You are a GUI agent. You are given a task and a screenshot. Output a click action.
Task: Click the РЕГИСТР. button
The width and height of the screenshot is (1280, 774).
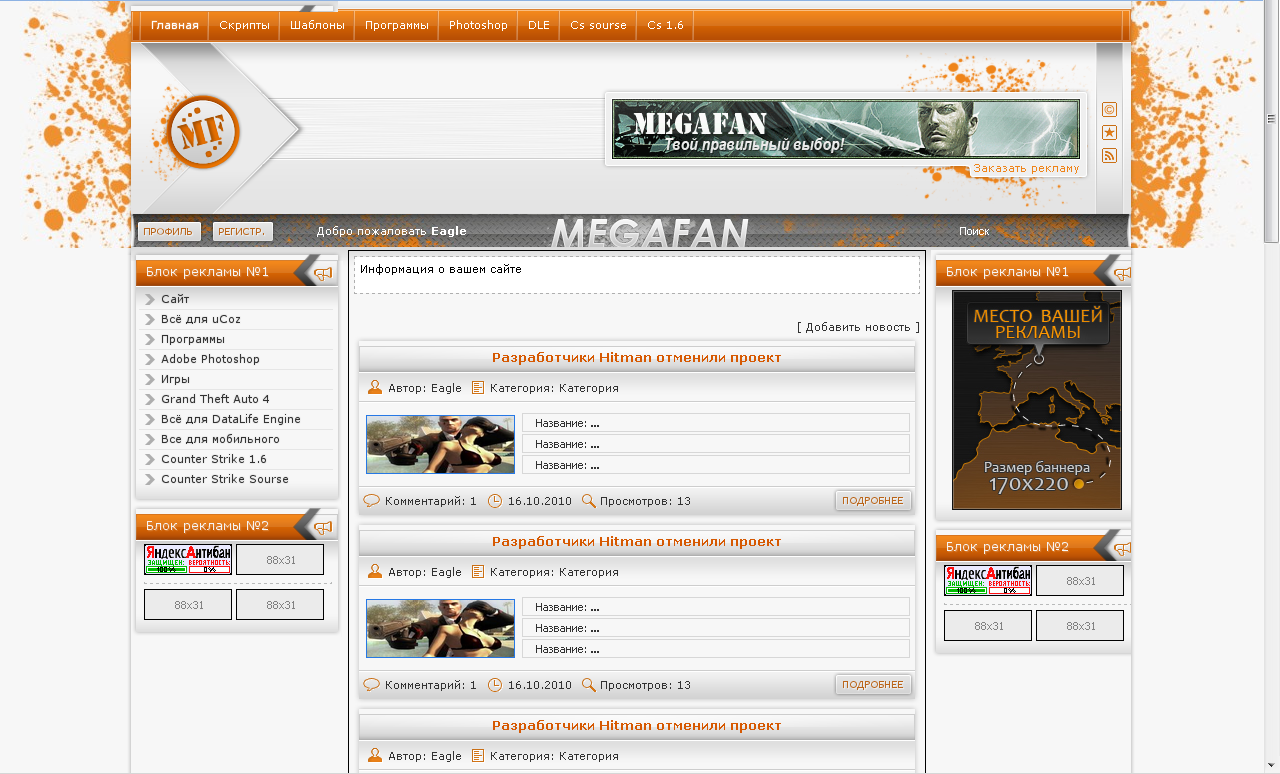click(x=242, y=232)
